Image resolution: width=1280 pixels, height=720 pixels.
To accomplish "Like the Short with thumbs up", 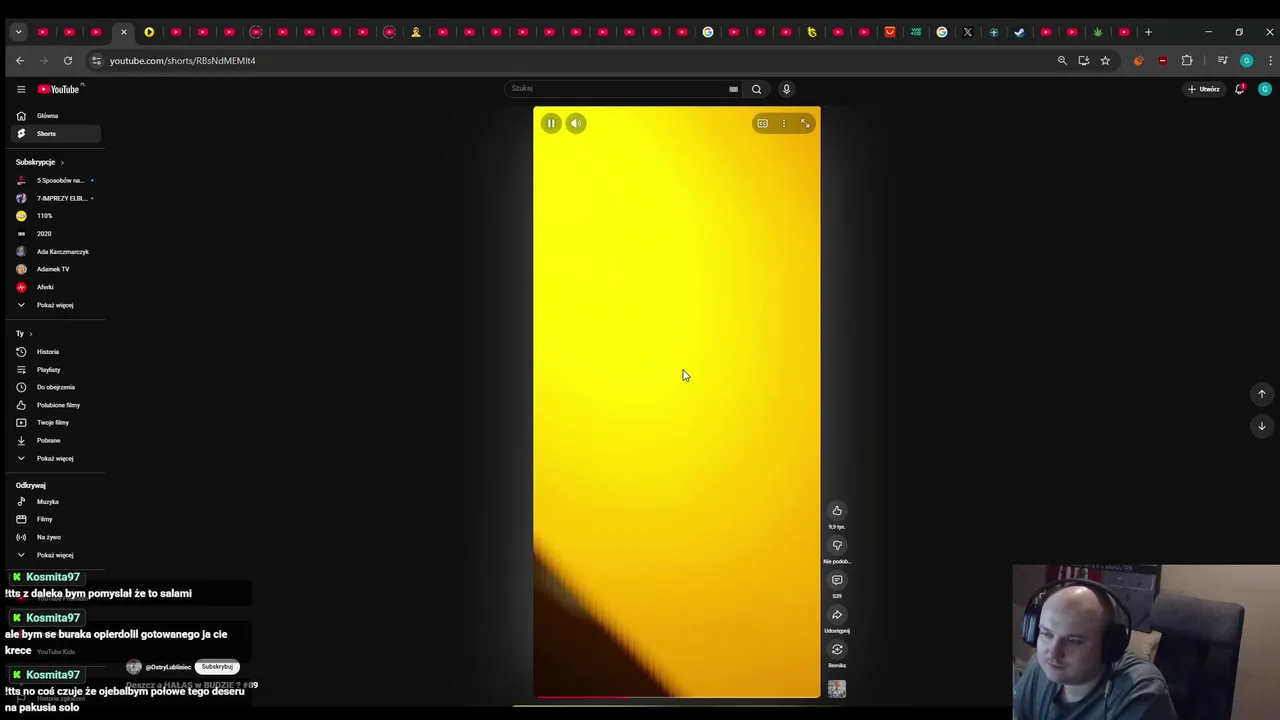I will 837,511.
